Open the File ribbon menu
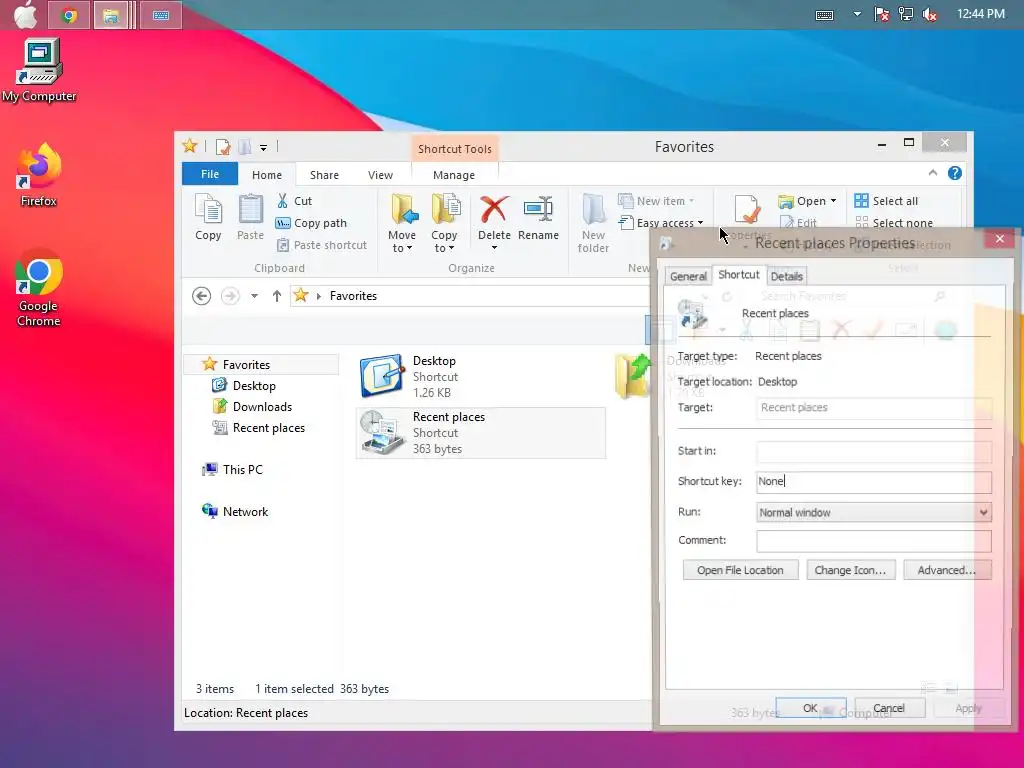 tap(210, 174)
